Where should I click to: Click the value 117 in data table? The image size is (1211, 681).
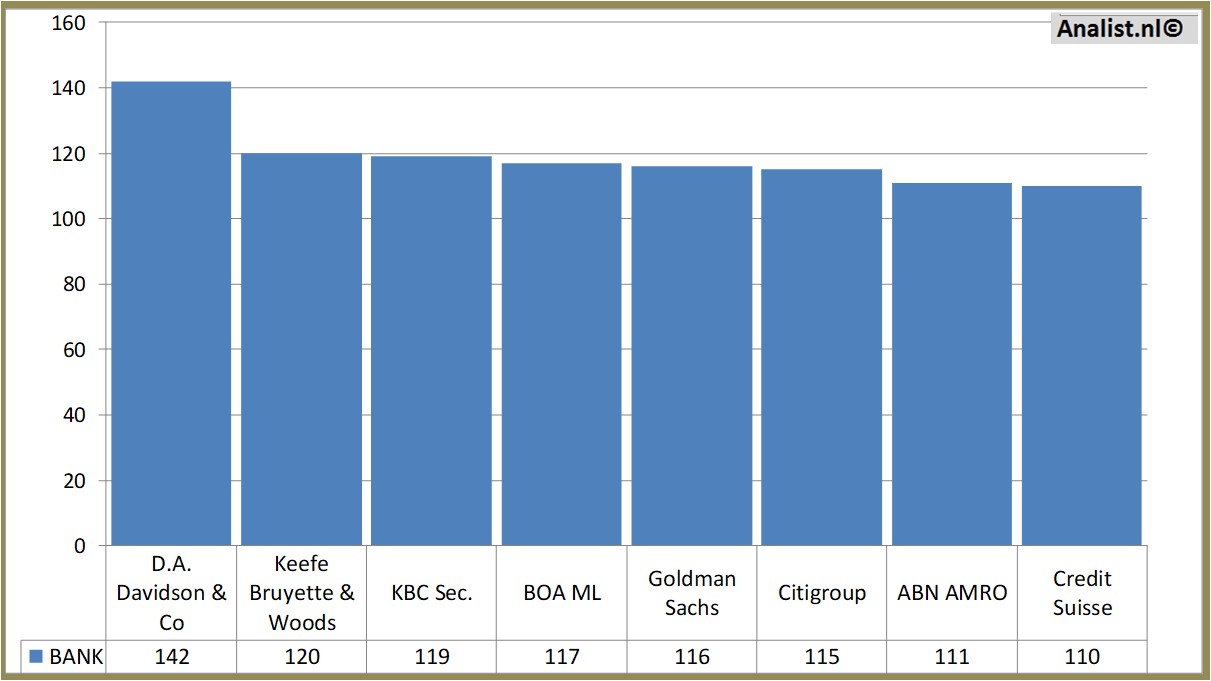coord(561,657)
